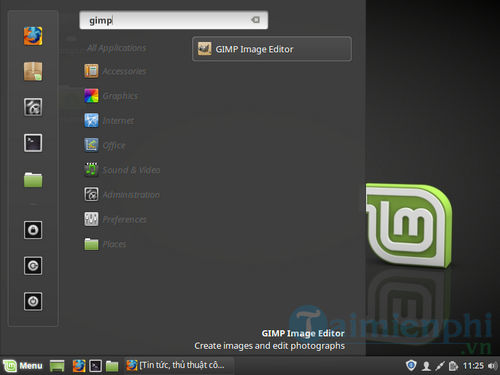Click the Menu button on the panel
Screen dimensions: 500x375
(x=23, y=366)
